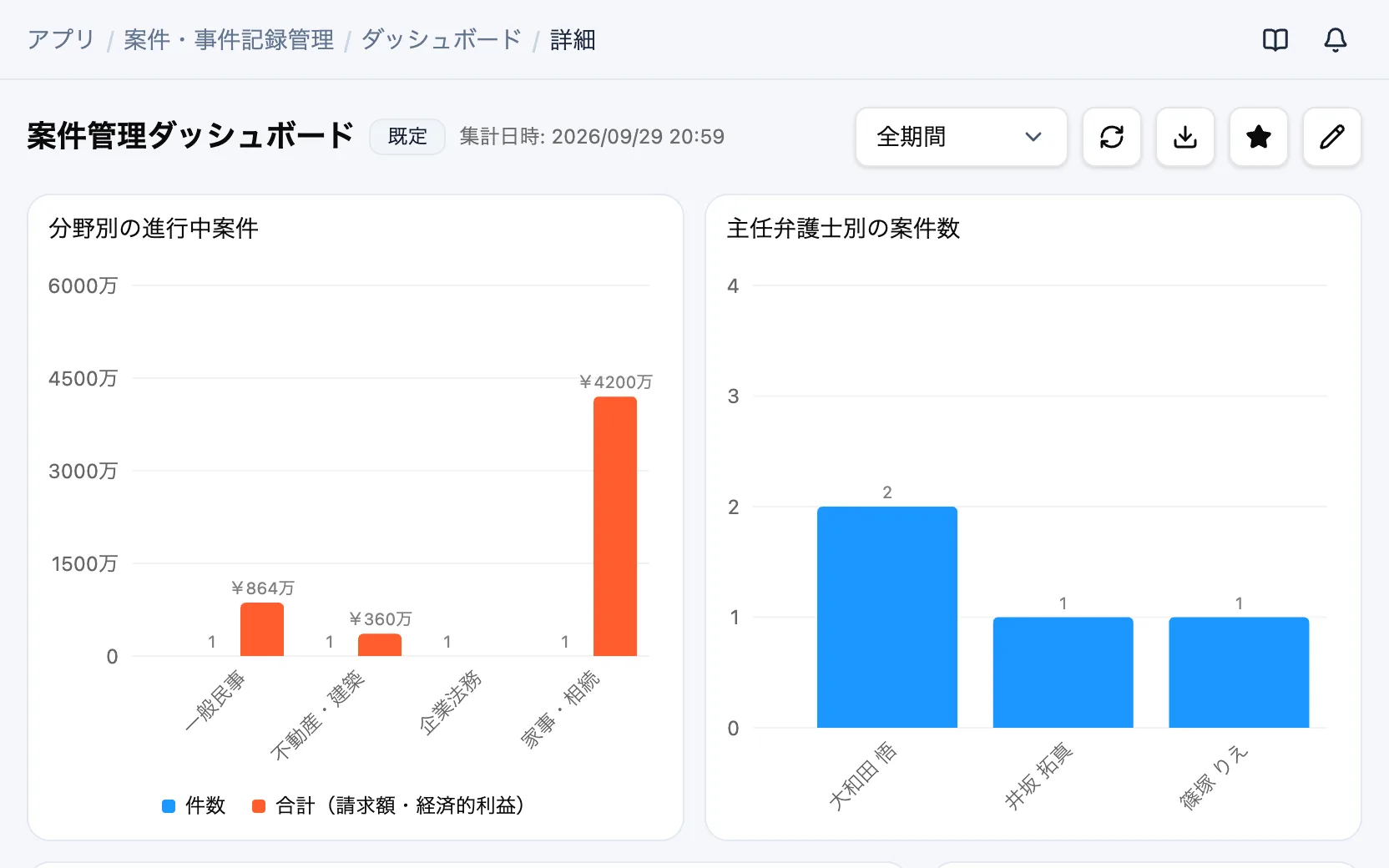Click the 企業法務 axis label
Screen dimensions: 1389x868
tap(451, 703)
